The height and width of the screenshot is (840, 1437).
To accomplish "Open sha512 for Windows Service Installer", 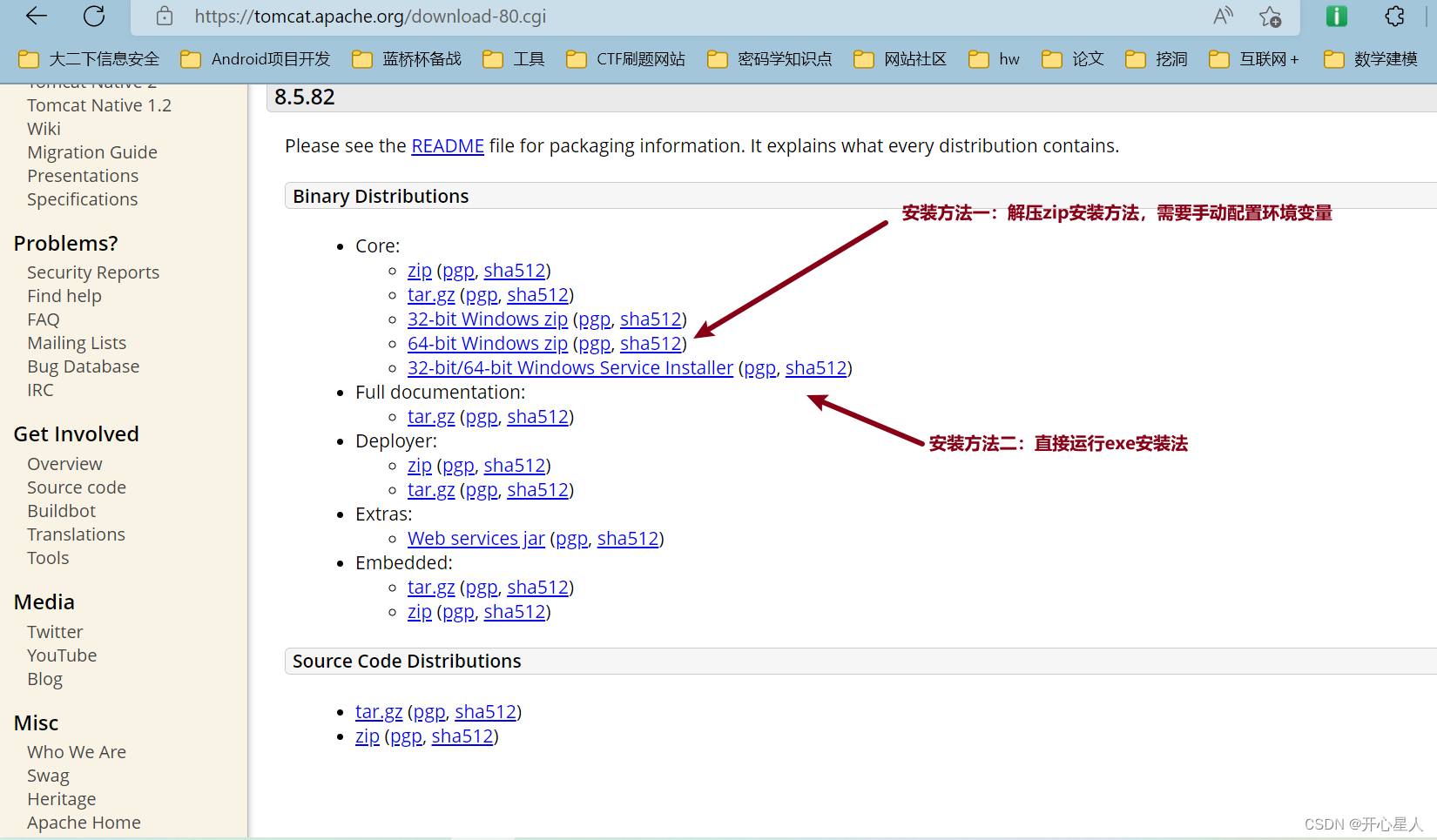I will click(816, 368).
